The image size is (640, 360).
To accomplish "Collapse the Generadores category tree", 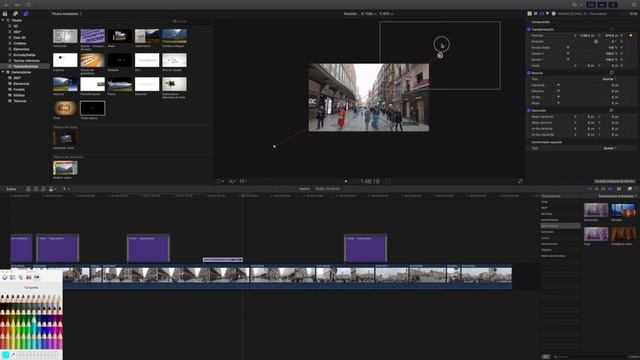I will (x=3, y=72).
